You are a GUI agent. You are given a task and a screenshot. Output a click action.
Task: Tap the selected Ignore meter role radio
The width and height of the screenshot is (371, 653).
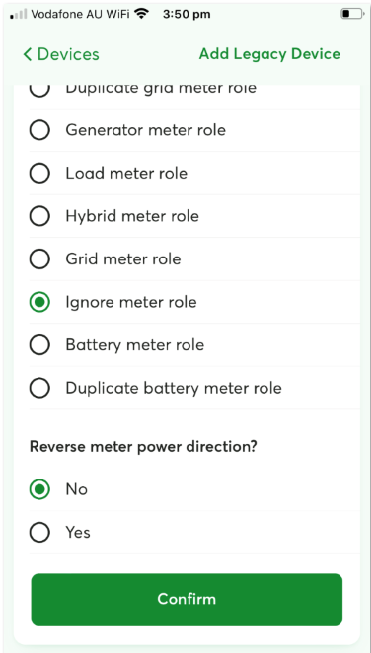(x=40, y=302)
